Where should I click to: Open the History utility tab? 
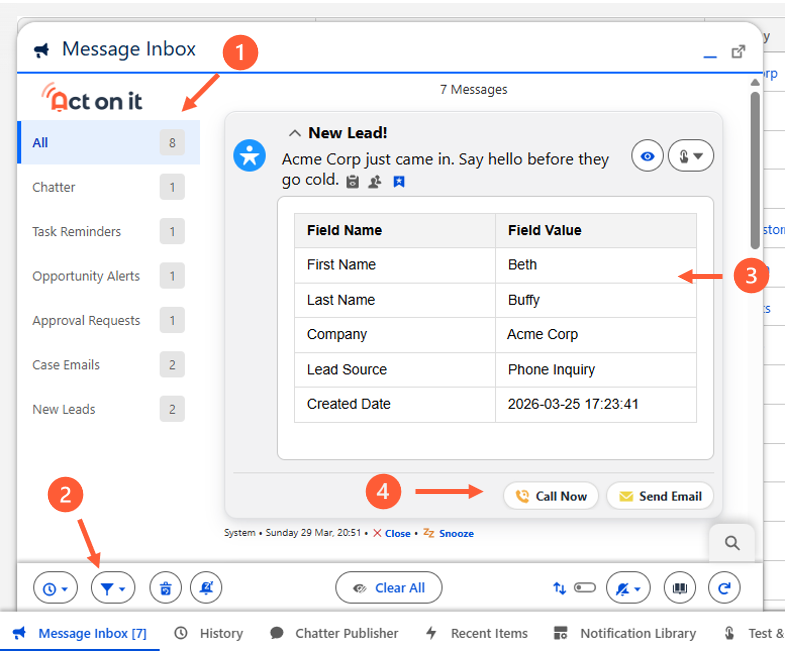click(209, 633)
